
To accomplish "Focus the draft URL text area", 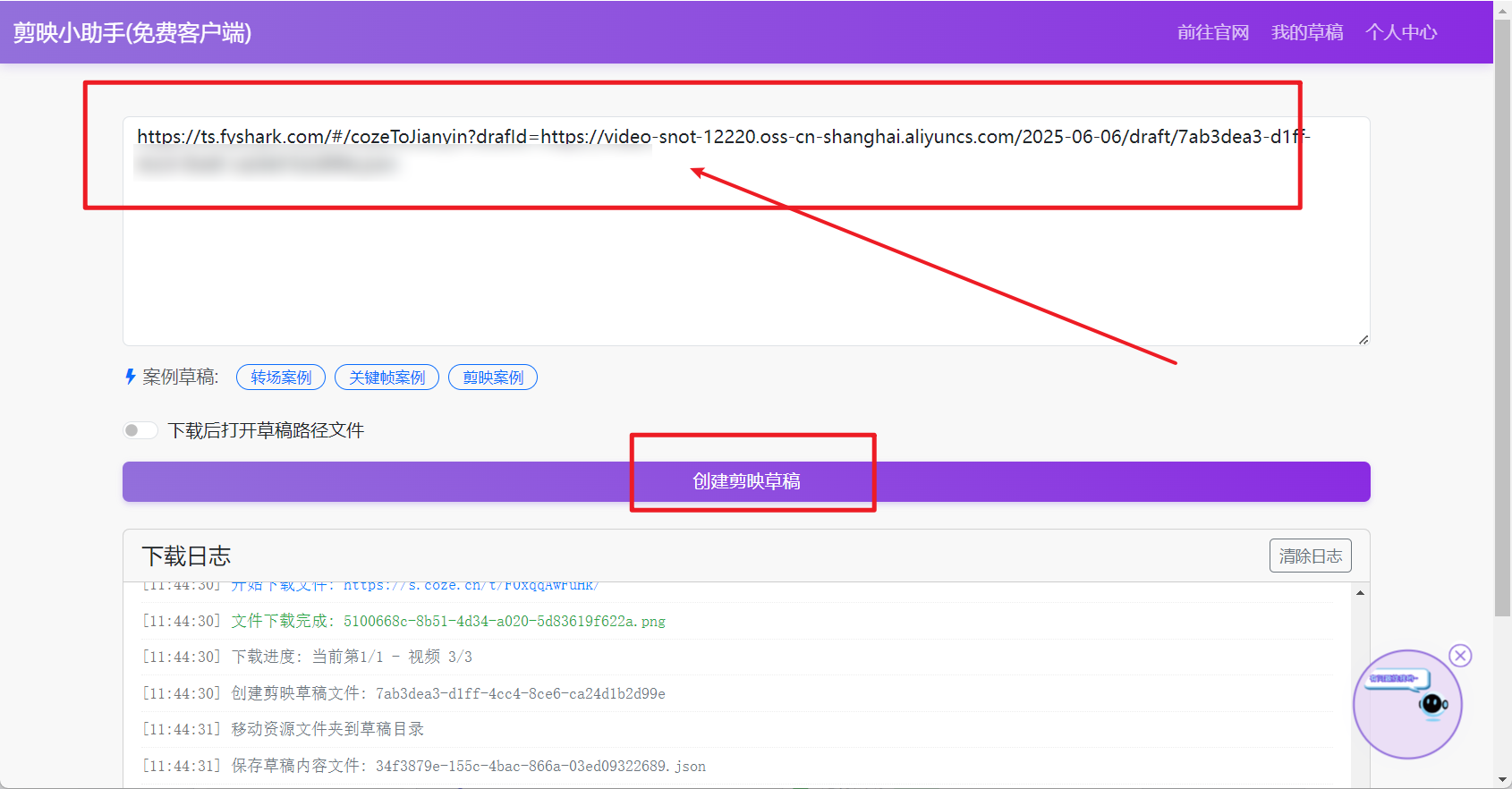I will [x=746, y=231].
